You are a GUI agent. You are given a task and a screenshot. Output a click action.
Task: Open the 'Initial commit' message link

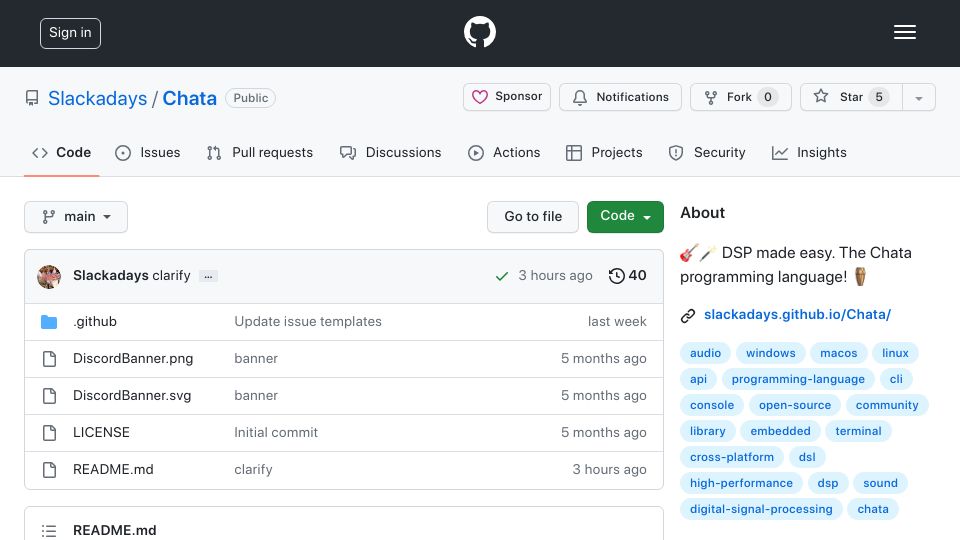click(x=276, y=432)
